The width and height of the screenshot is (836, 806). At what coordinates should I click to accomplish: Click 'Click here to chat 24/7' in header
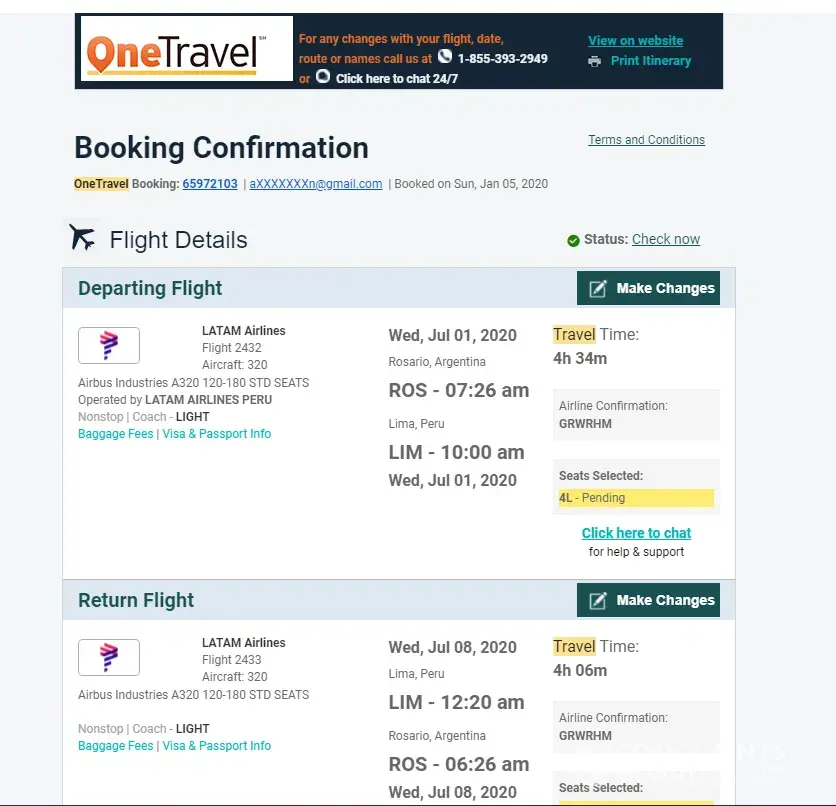click(x=397, y=78)
